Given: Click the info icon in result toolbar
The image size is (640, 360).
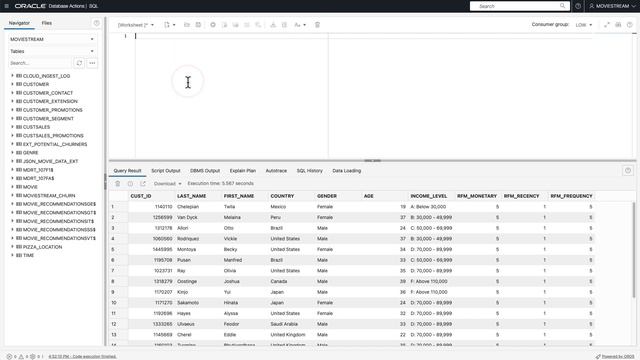Looking at the screenshot, I should (x=130, y=184).
